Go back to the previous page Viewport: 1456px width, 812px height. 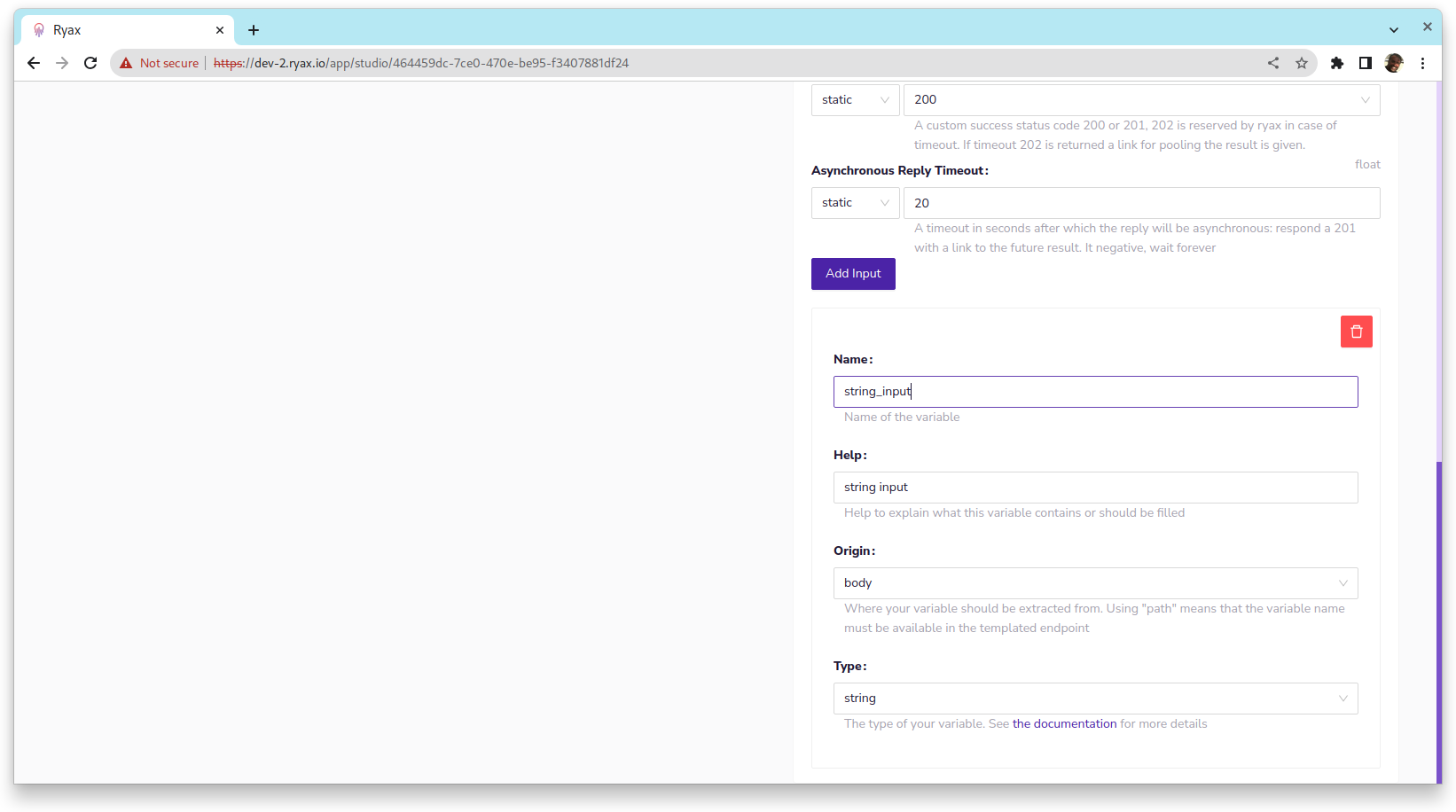34,63
